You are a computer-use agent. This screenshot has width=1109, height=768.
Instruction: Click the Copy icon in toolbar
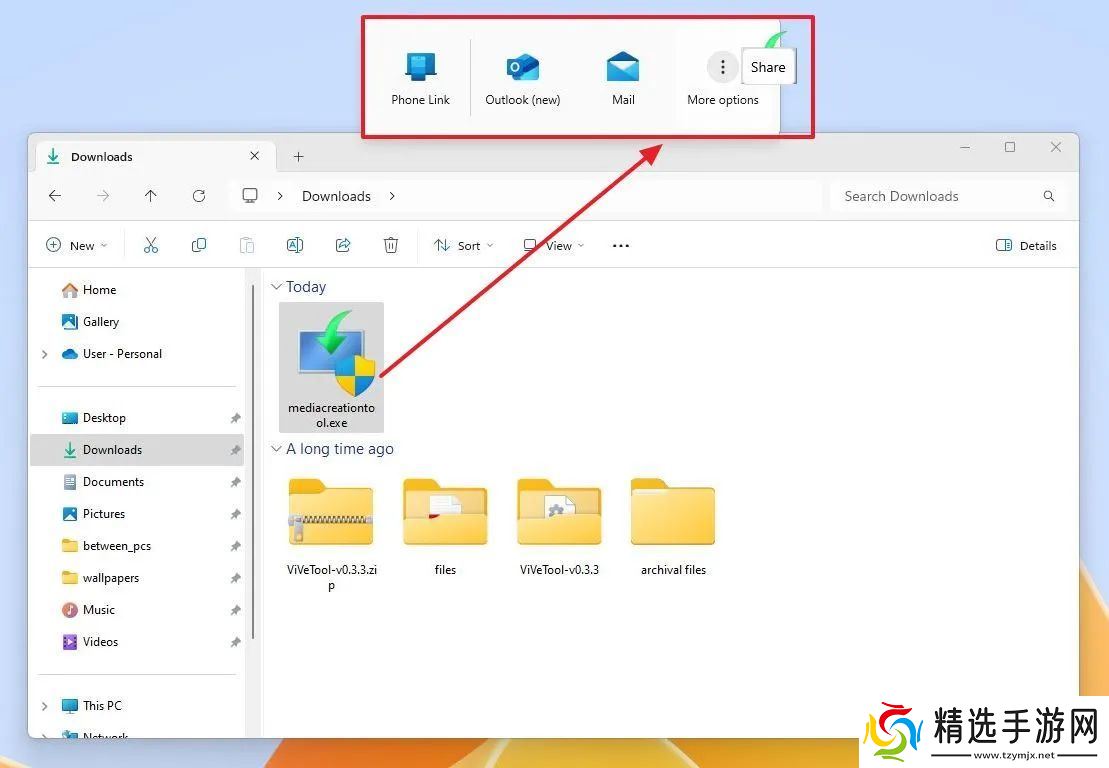(x=199, y=245)
